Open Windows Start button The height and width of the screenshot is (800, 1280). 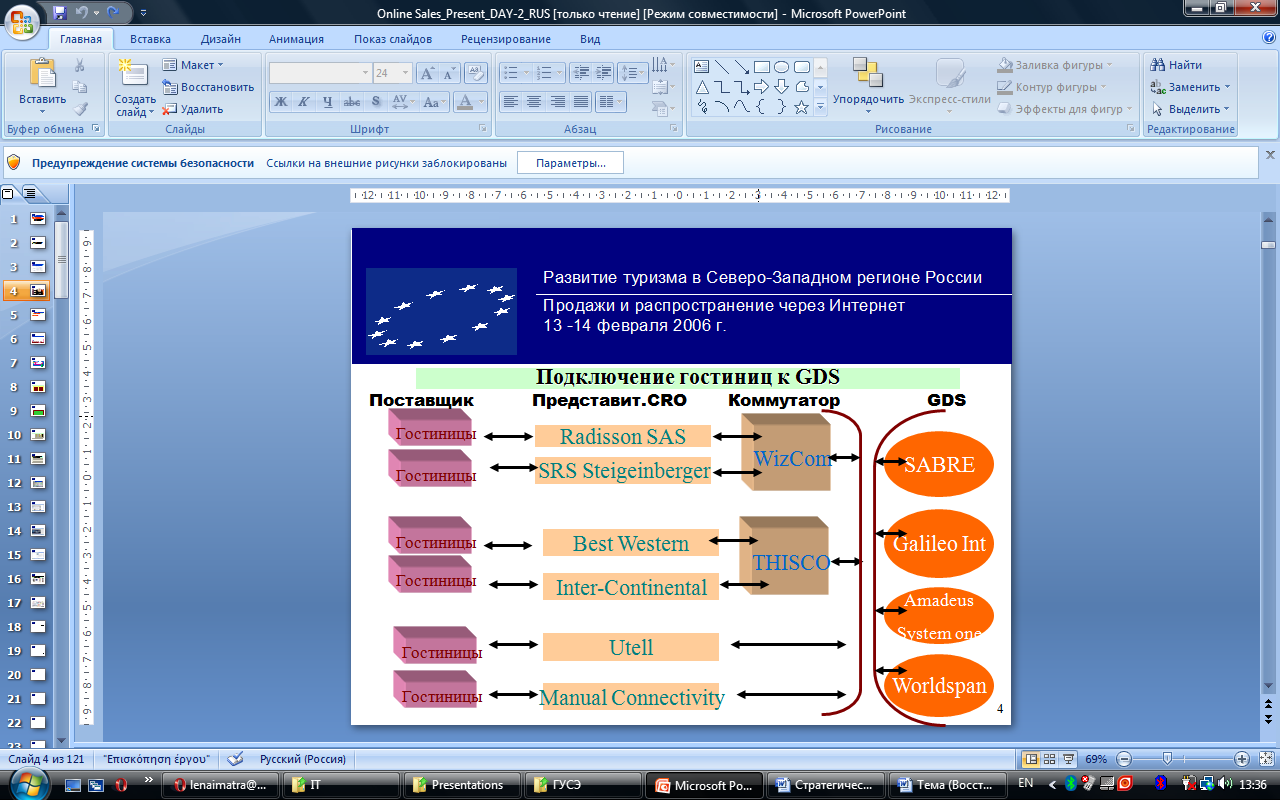click(27, 784)
